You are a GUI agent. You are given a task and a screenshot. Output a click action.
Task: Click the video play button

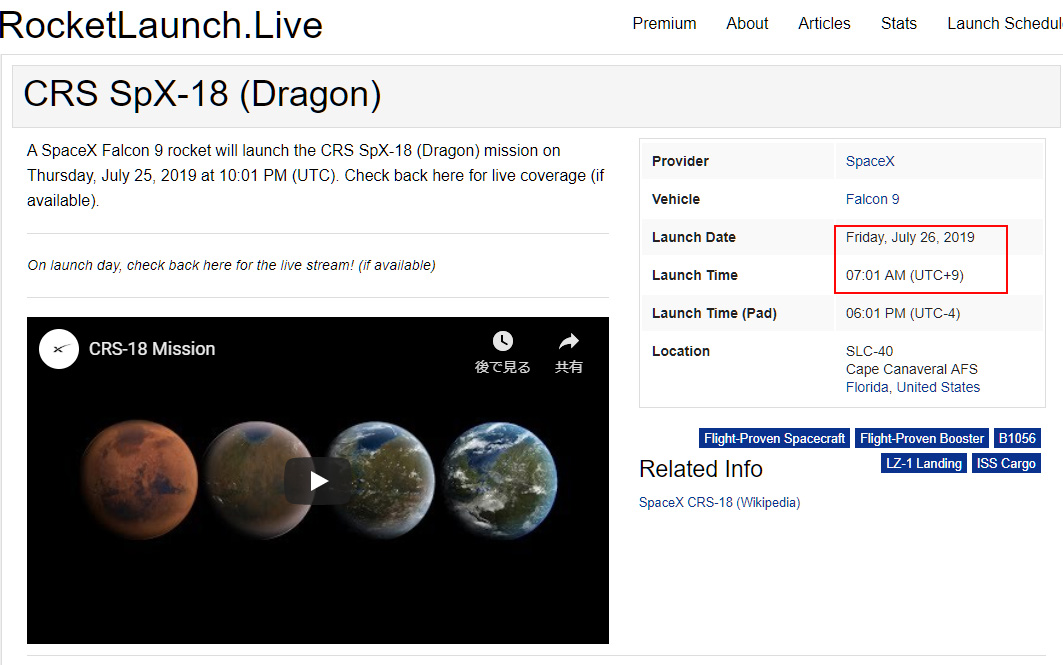pyautogui.click(x=318, y=481)
